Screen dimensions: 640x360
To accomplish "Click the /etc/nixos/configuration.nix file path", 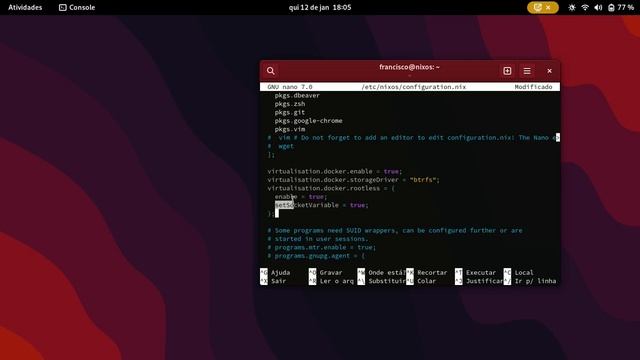I will pos(413,87).
